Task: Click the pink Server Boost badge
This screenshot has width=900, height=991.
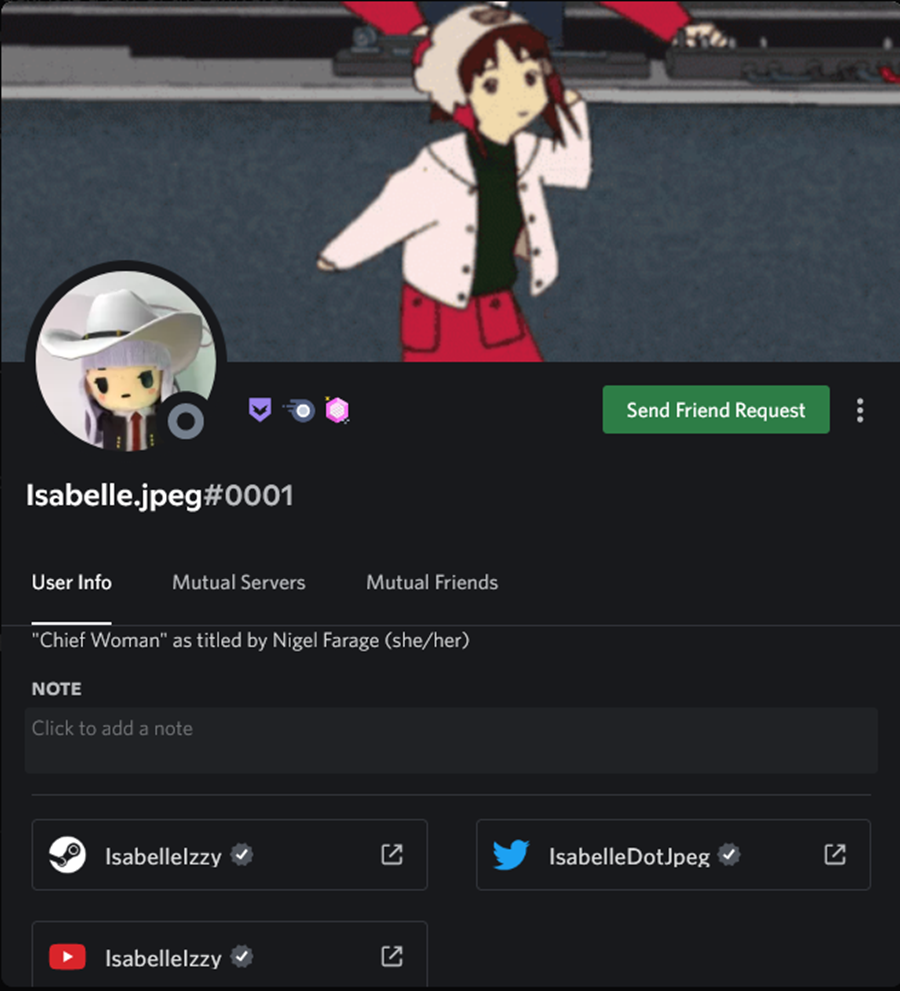Action: coord(337,410)
